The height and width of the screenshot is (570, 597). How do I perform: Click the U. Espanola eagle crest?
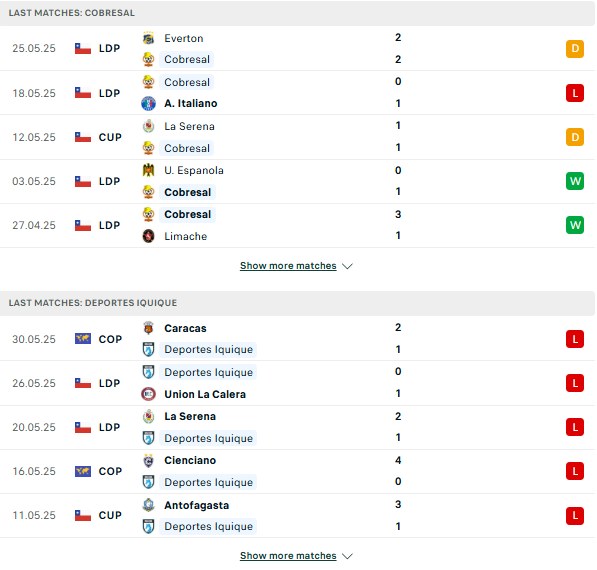click(x=148, y=170)
